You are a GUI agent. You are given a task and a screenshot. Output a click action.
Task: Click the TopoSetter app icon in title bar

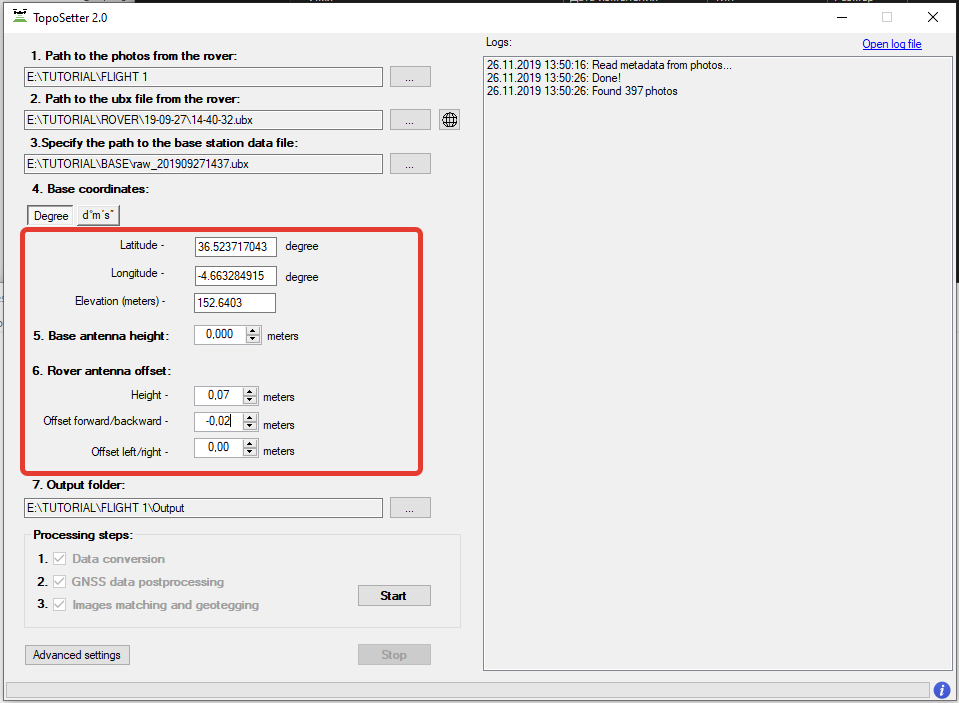[19, 17]
